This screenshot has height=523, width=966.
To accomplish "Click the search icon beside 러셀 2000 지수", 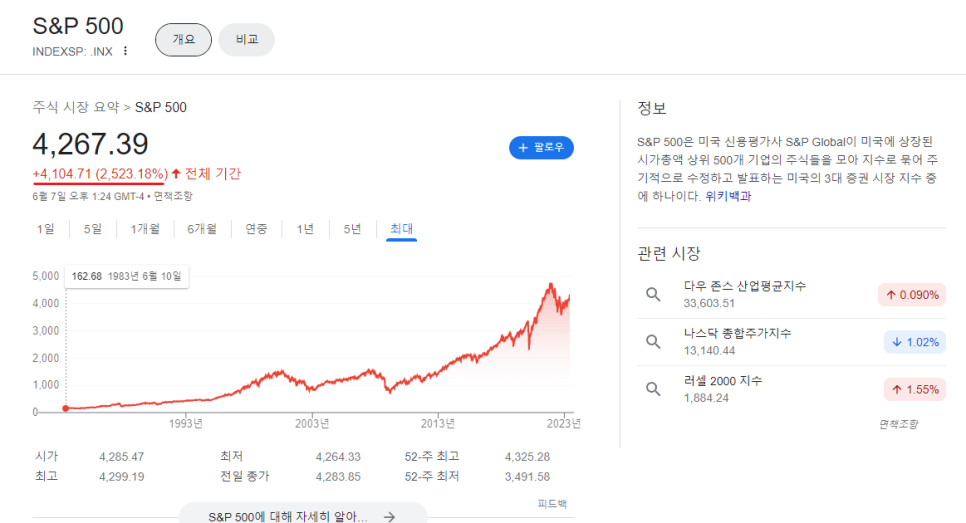I will click(653, 389).
